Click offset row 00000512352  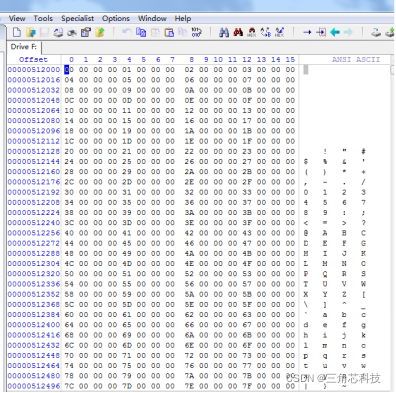34,294
